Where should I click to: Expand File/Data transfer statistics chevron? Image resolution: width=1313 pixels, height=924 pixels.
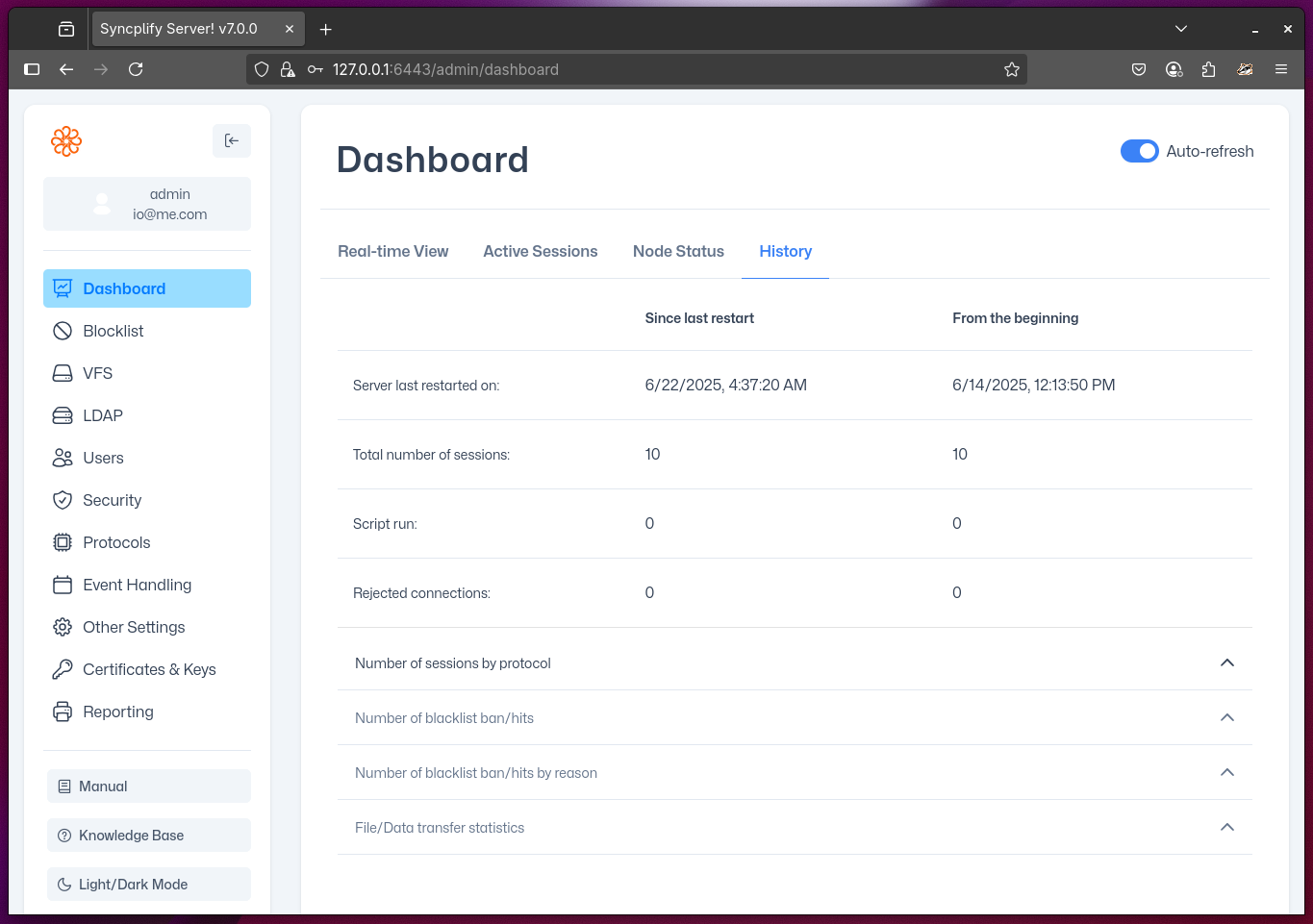click(x=1226, y=827)
